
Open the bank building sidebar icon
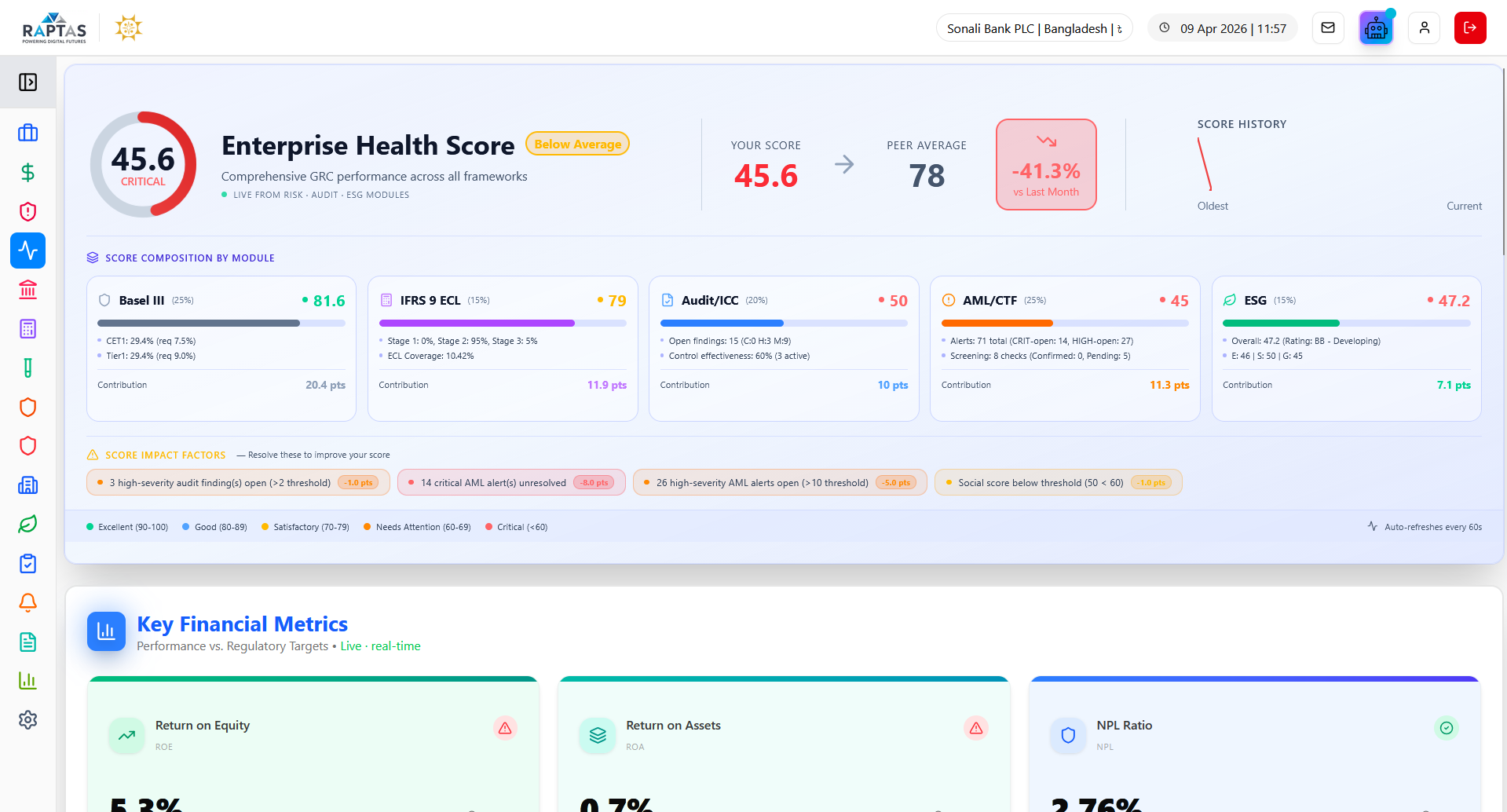(x=27, y=290)
